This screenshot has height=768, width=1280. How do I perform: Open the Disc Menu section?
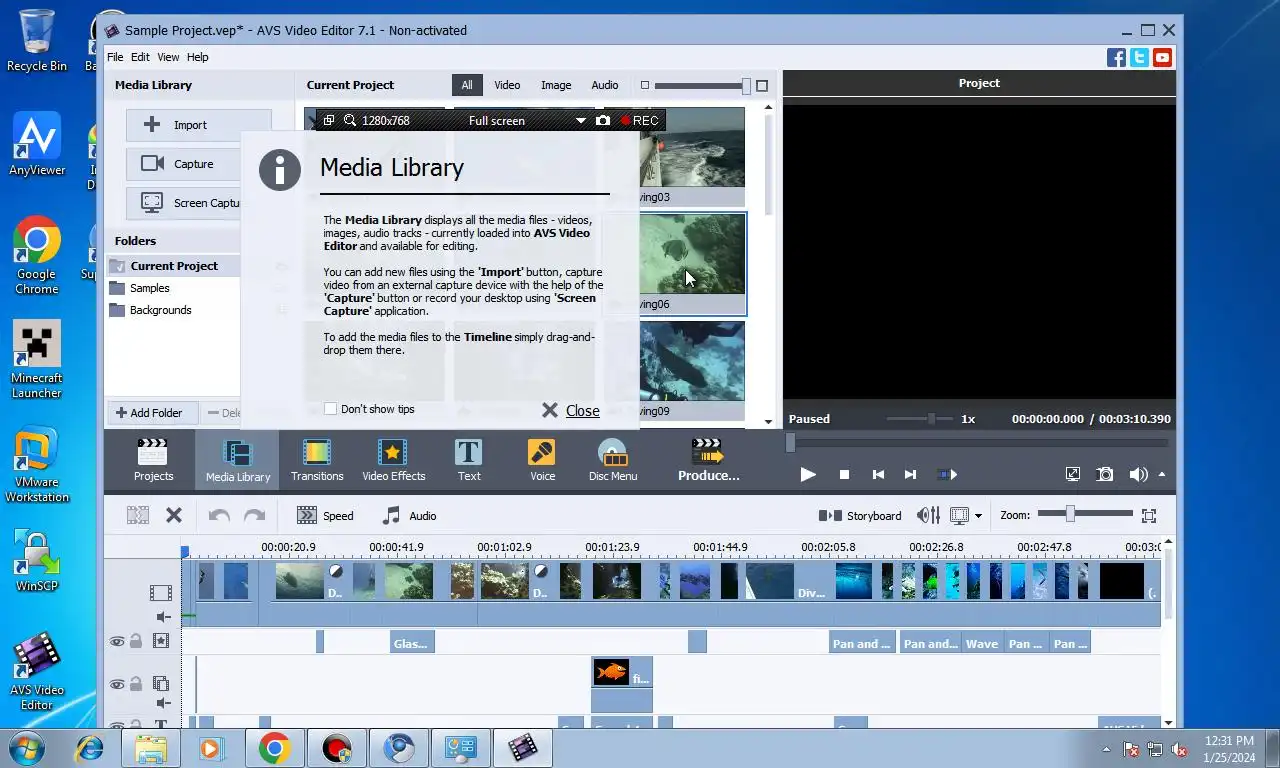pos(613,460)
